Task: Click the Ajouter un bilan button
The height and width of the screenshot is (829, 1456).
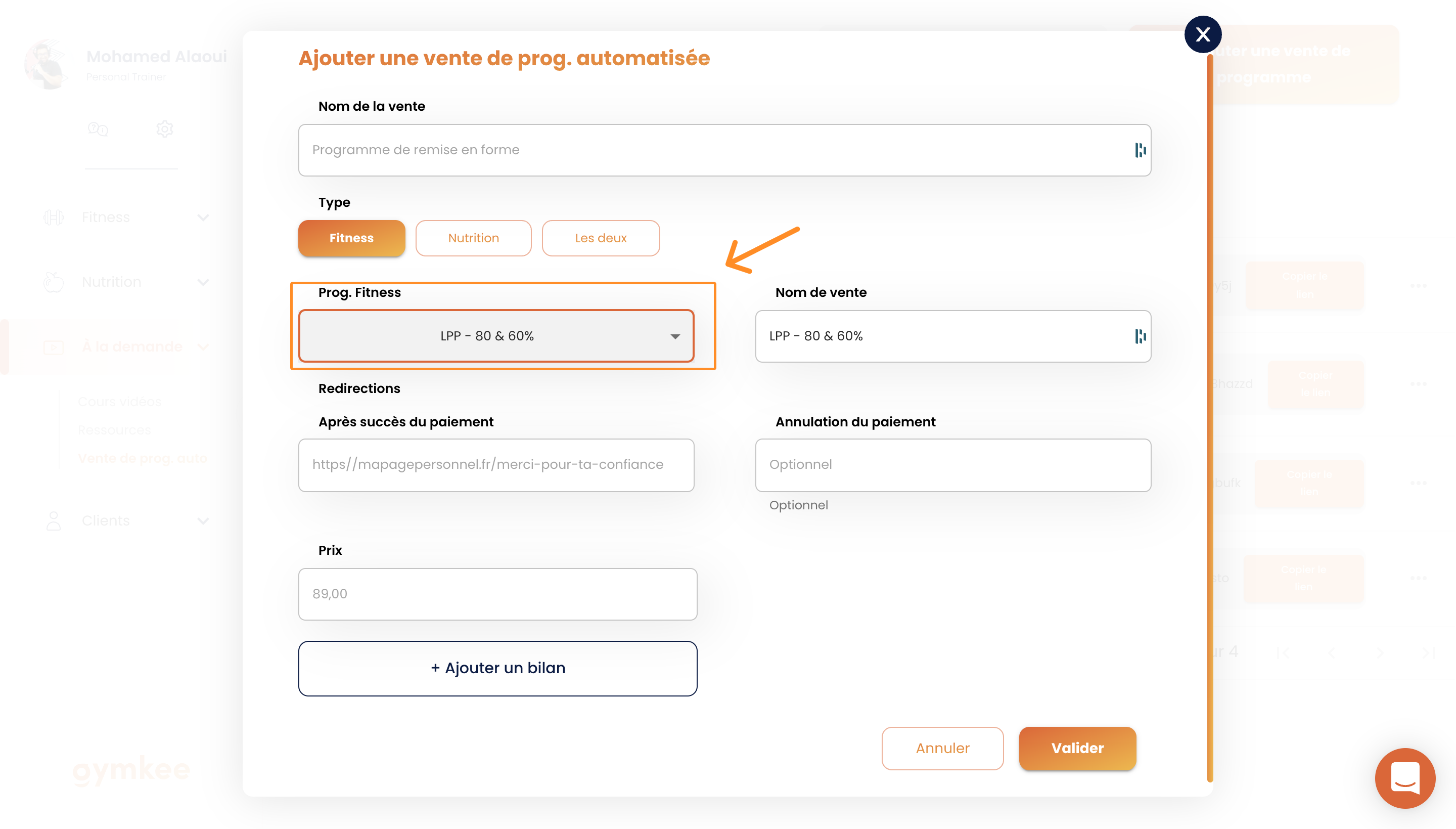Action: click(498, 669)
